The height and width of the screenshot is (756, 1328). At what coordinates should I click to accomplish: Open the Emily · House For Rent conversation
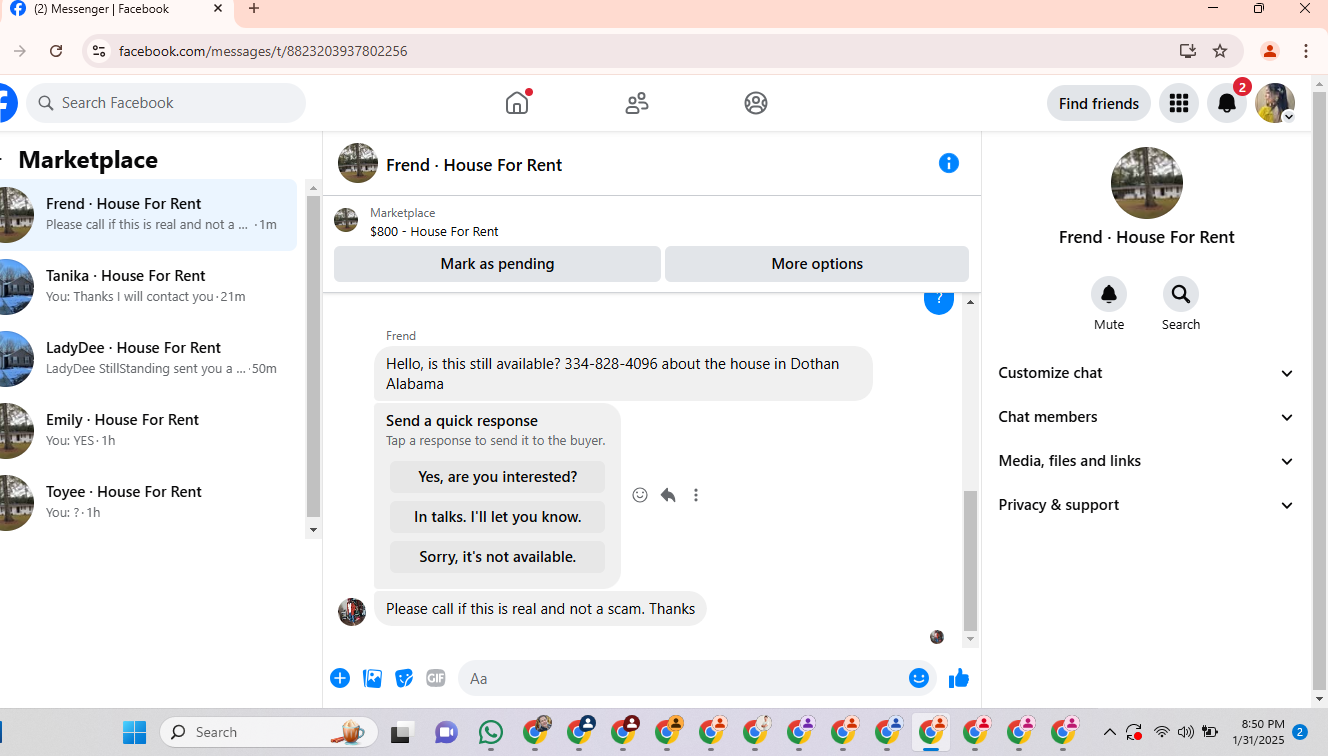click(149, 430)
